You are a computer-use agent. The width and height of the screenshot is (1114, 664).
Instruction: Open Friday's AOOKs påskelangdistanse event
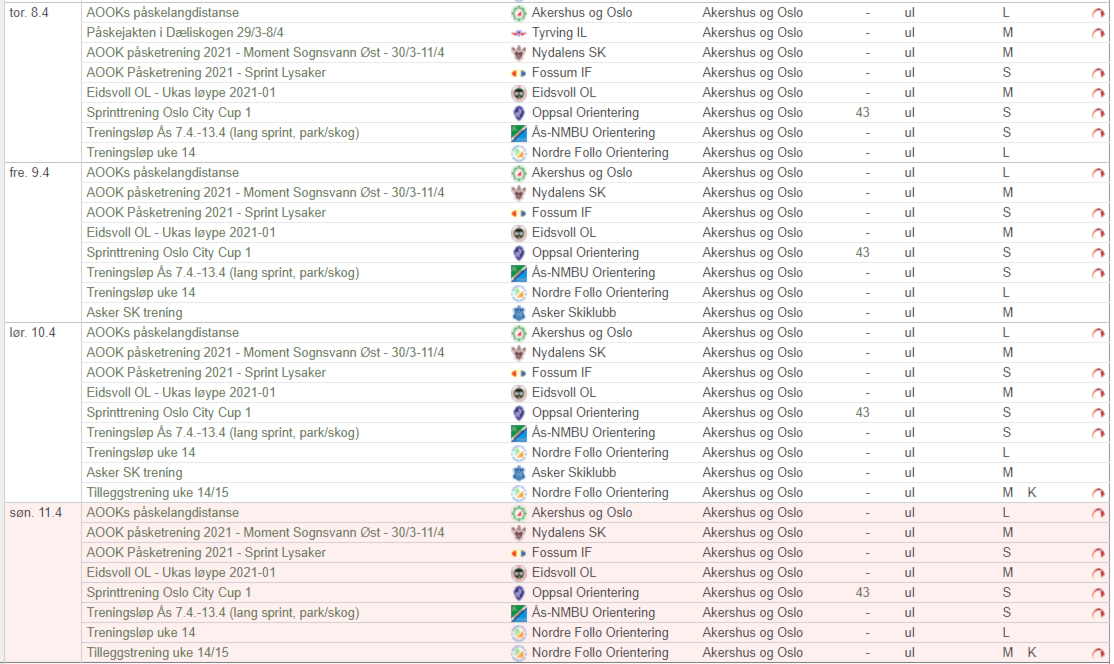162,173
